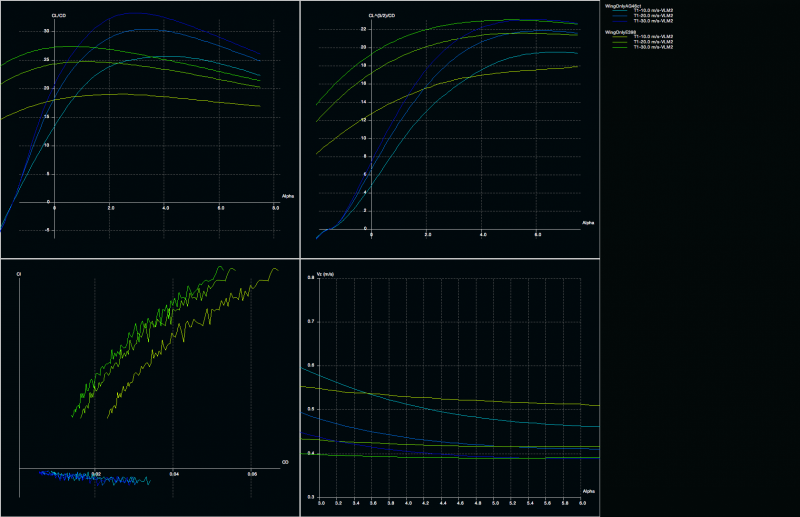Screen dimensions: 800x517
Task: Click the Alpha axis label in top-left graph
Action: (x=289, y=198)
